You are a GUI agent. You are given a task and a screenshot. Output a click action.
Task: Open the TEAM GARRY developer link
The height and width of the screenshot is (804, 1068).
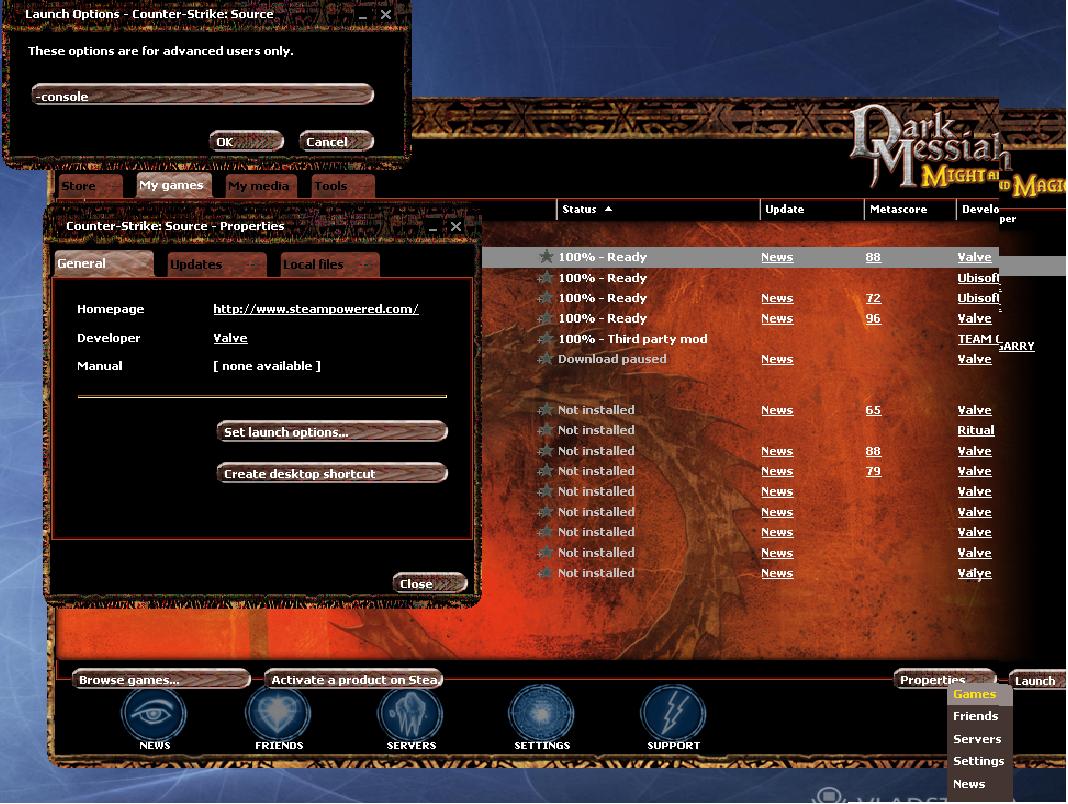click(x=996, y=341)
